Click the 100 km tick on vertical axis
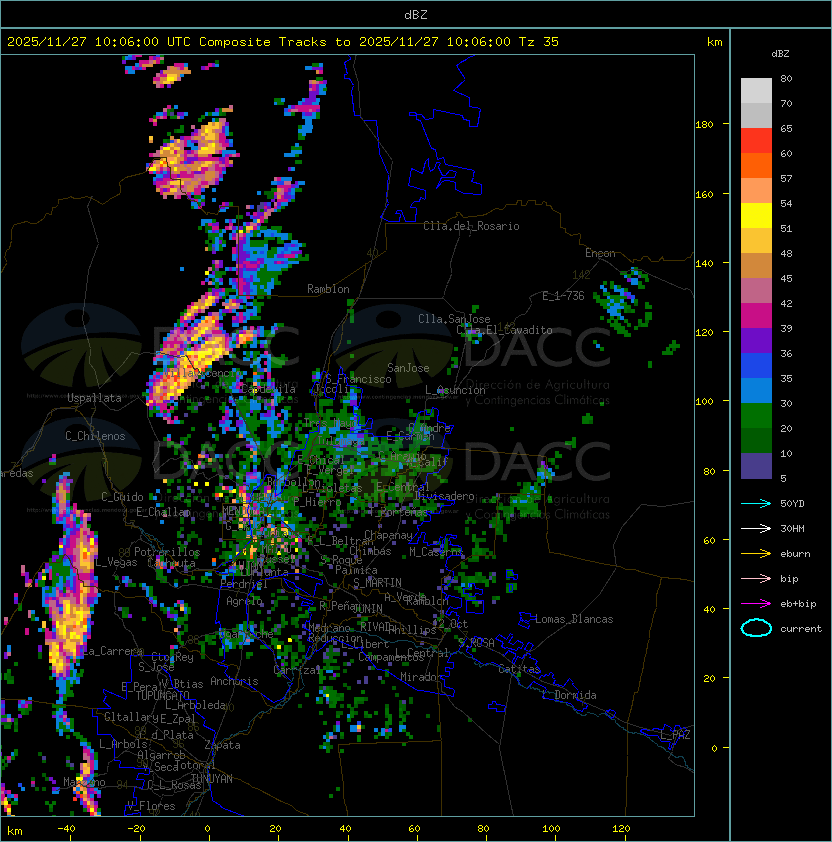 tap(704, 402)
